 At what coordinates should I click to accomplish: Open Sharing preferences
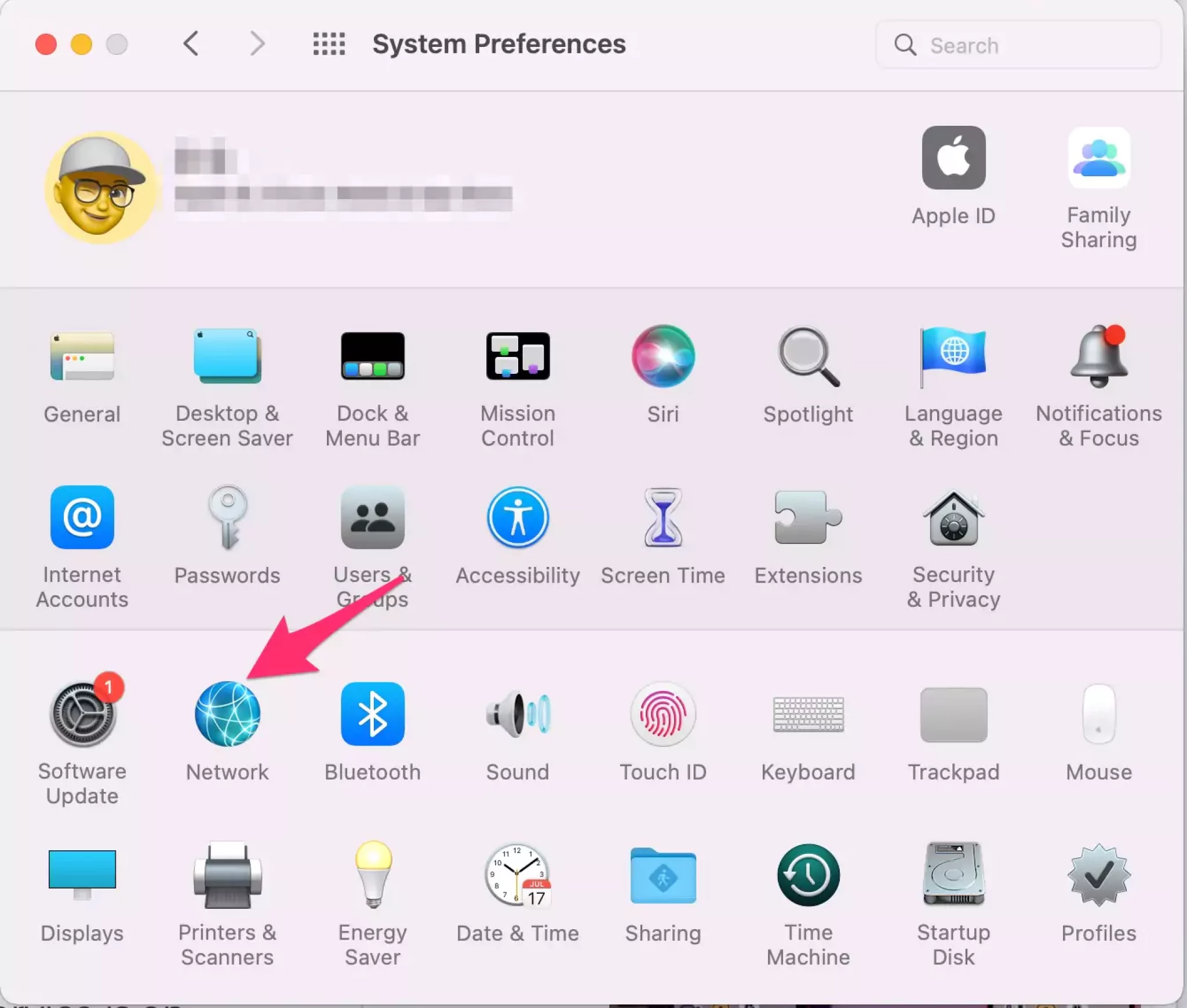tap(663, 875)
